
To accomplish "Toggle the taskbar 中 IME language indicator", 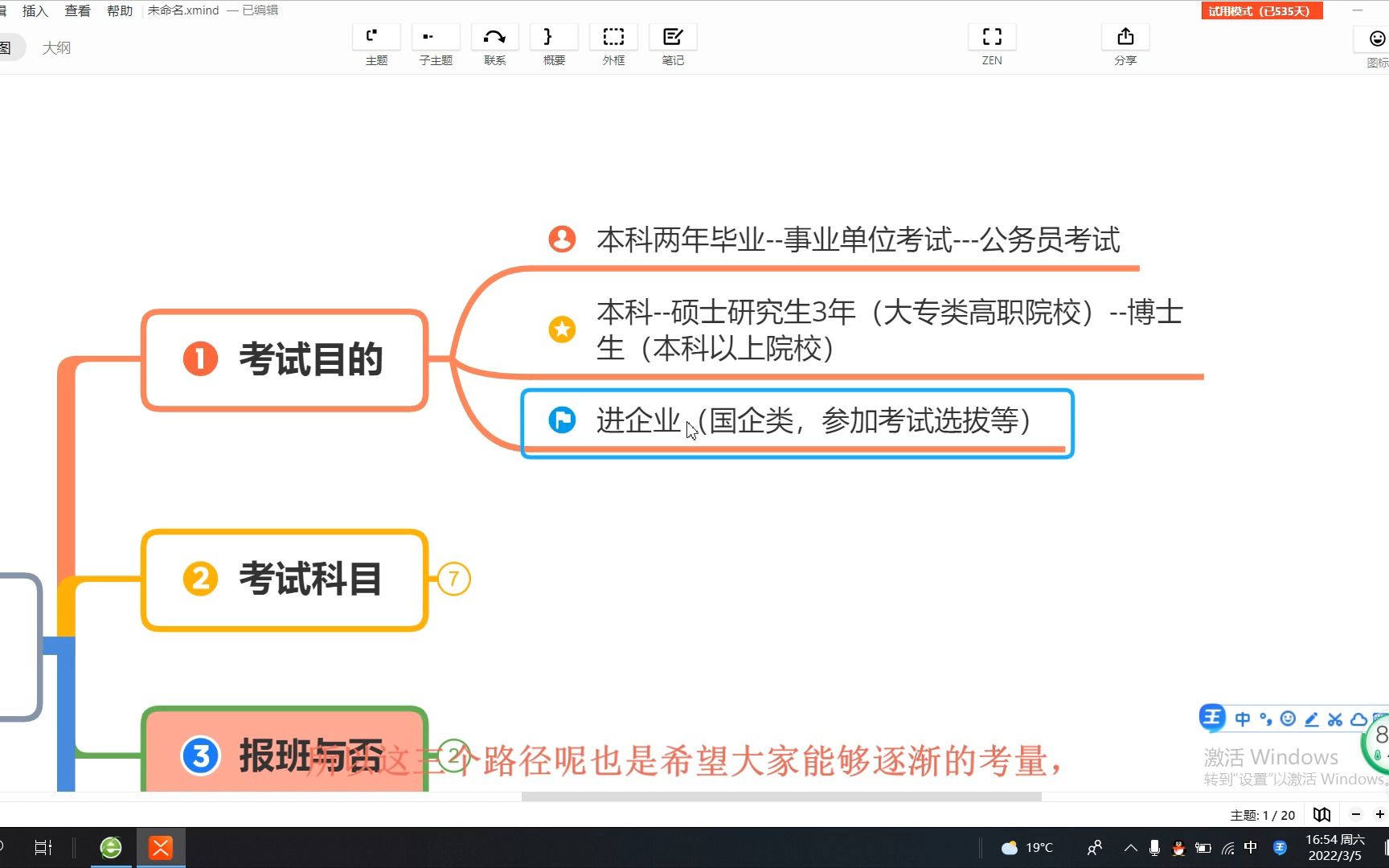I will [1251, 847].
